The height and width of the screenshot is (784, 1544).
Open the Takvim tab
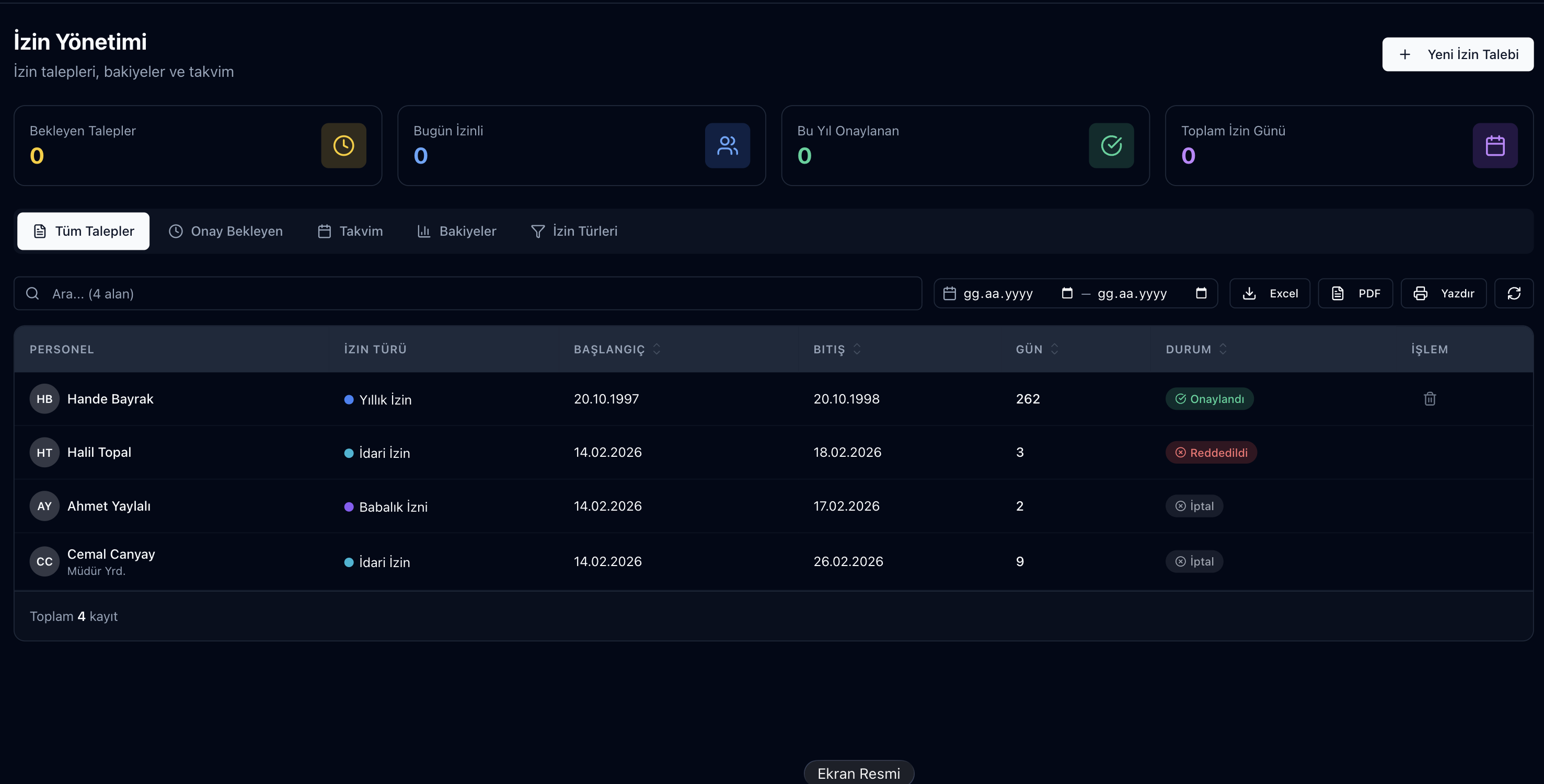(350, 232)
